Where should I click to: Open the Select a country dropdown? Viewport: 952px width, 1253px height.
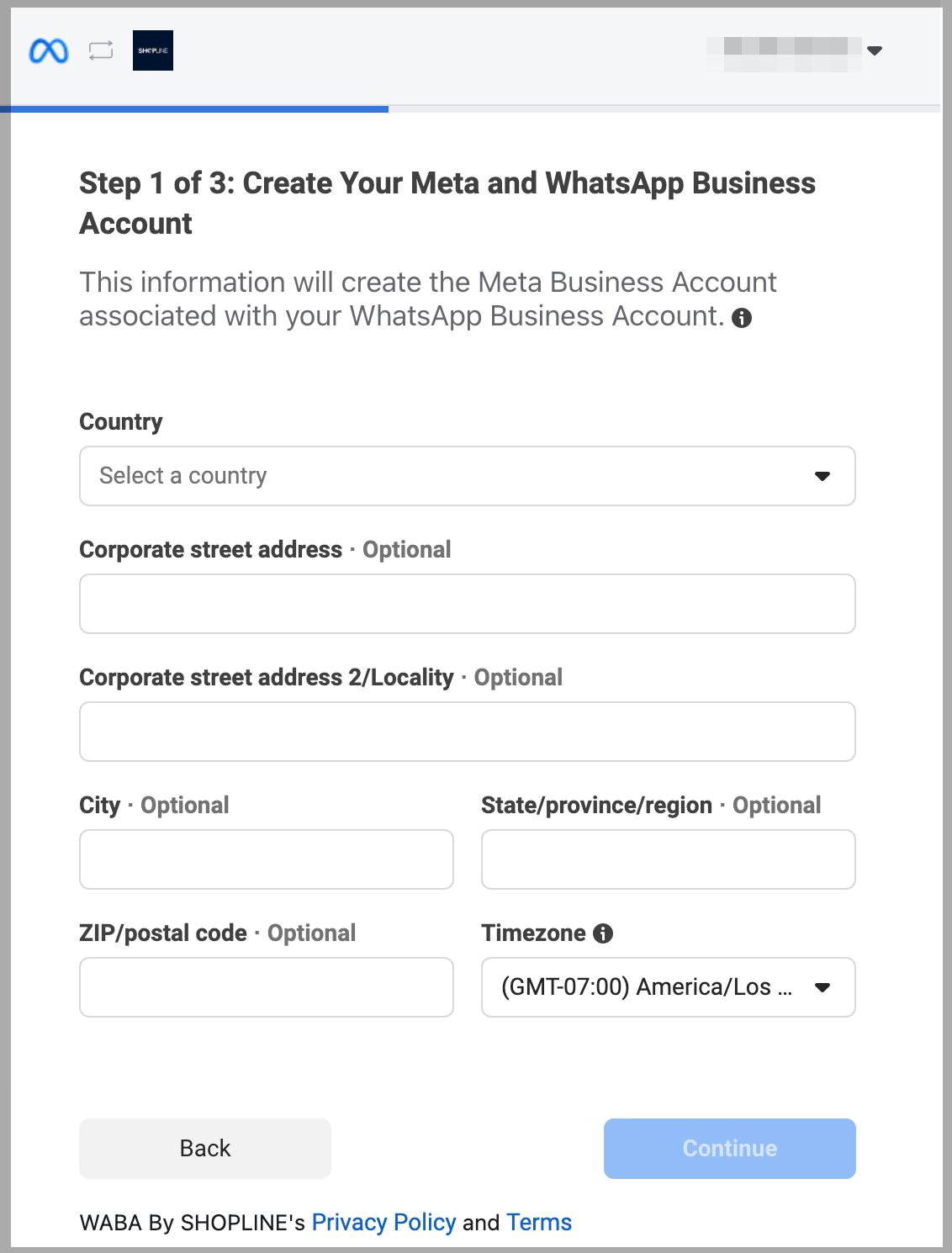tap(468, 476)
